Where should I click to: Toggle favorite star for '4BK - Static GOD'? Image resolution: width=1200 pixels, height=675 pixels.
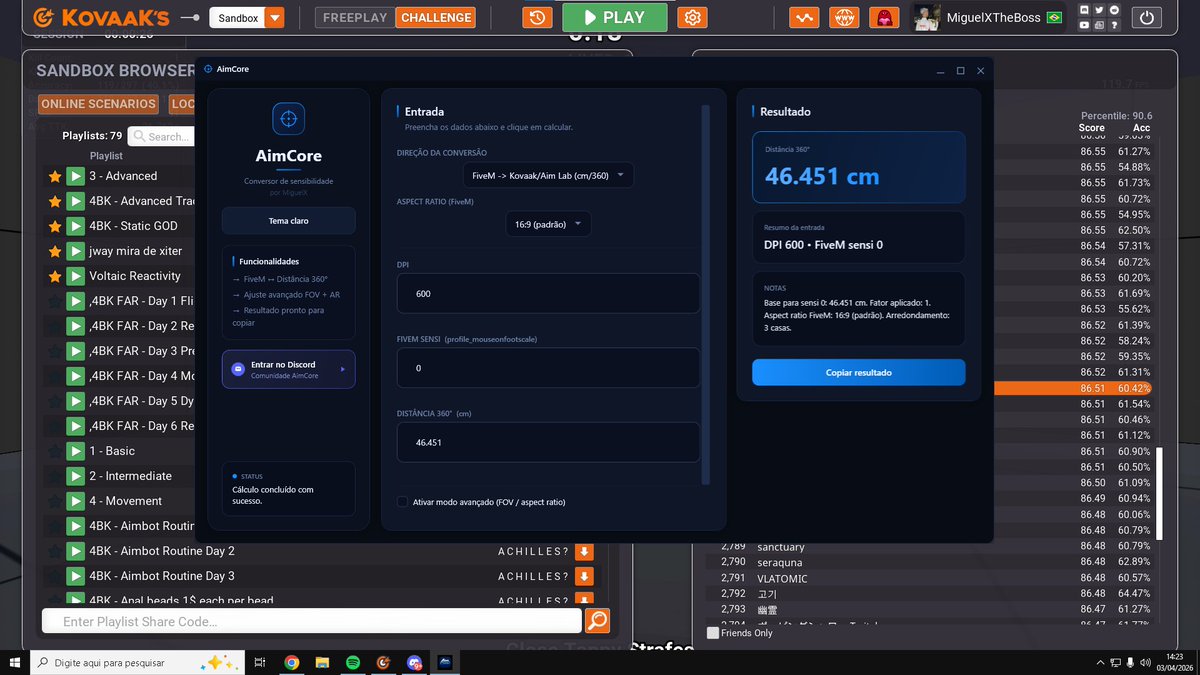pos(55,226)
